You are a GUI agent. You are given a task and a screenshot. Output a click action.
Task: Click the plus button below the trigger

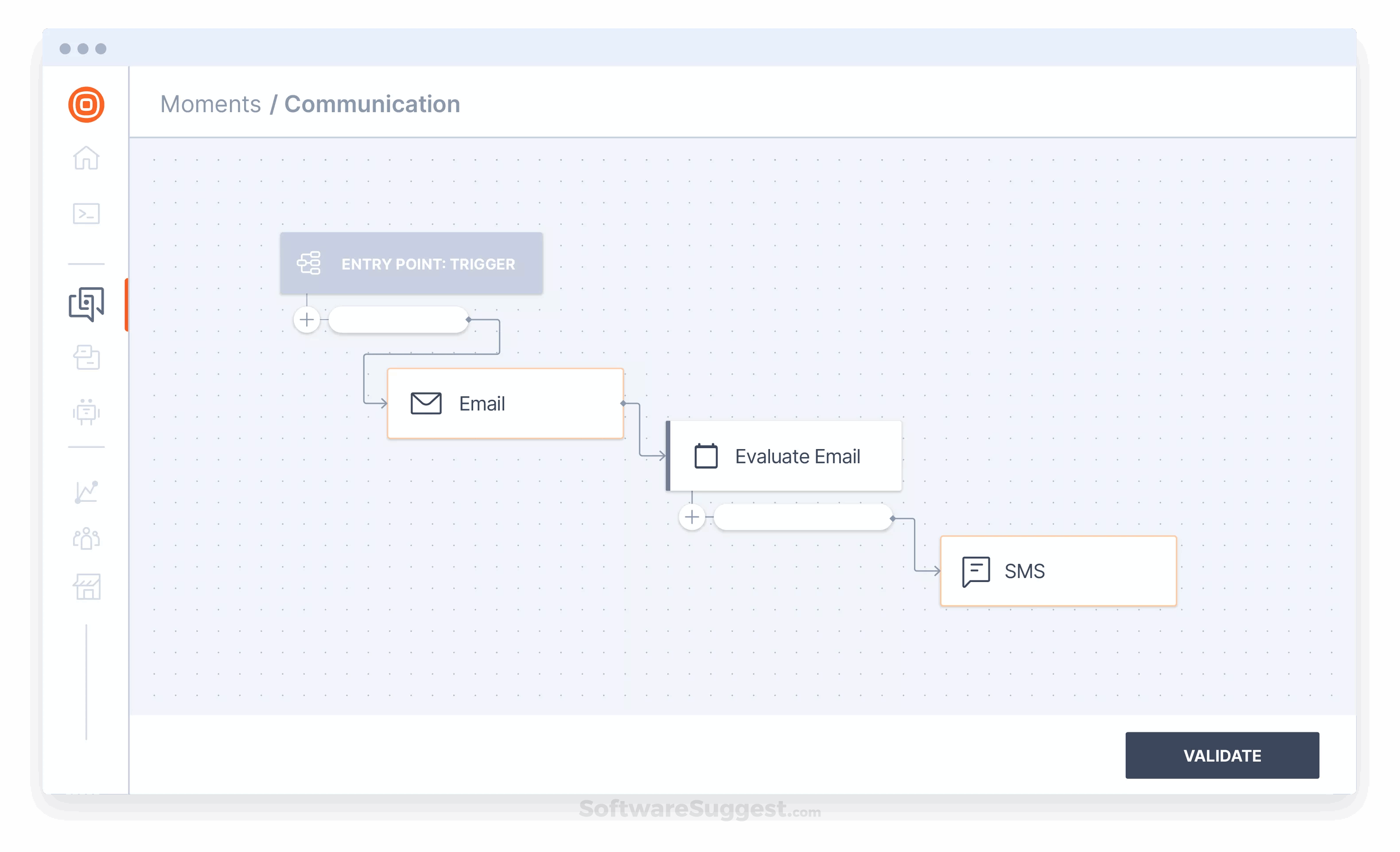point(306,320)
